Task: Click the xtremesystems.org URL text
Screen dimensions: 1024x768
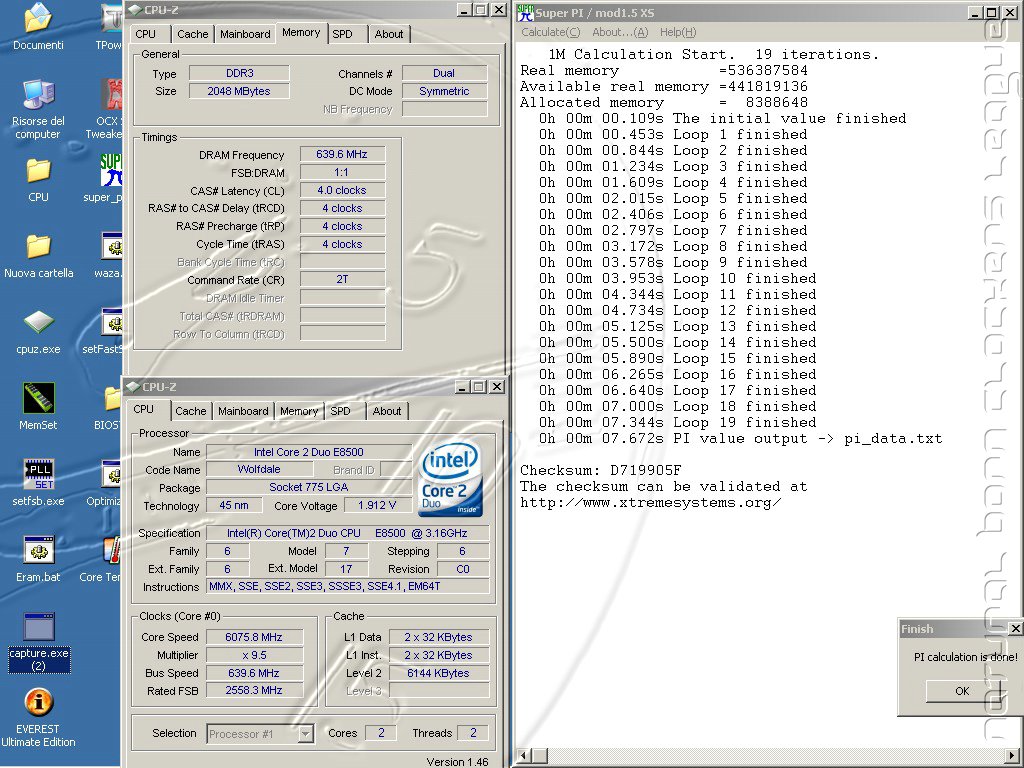Action: tap(650, 502)
